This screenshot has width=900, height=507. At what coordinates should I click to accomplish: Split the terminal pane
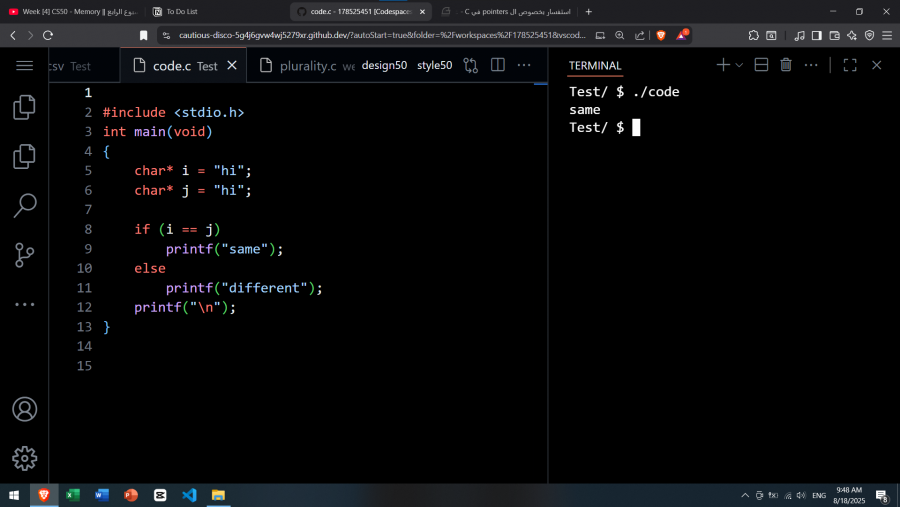[761, 65]
